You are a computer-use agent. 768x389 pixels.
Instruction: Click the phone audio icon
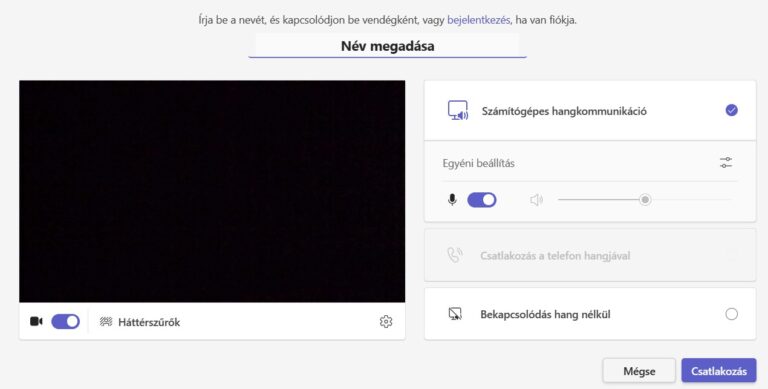[455, 255]
